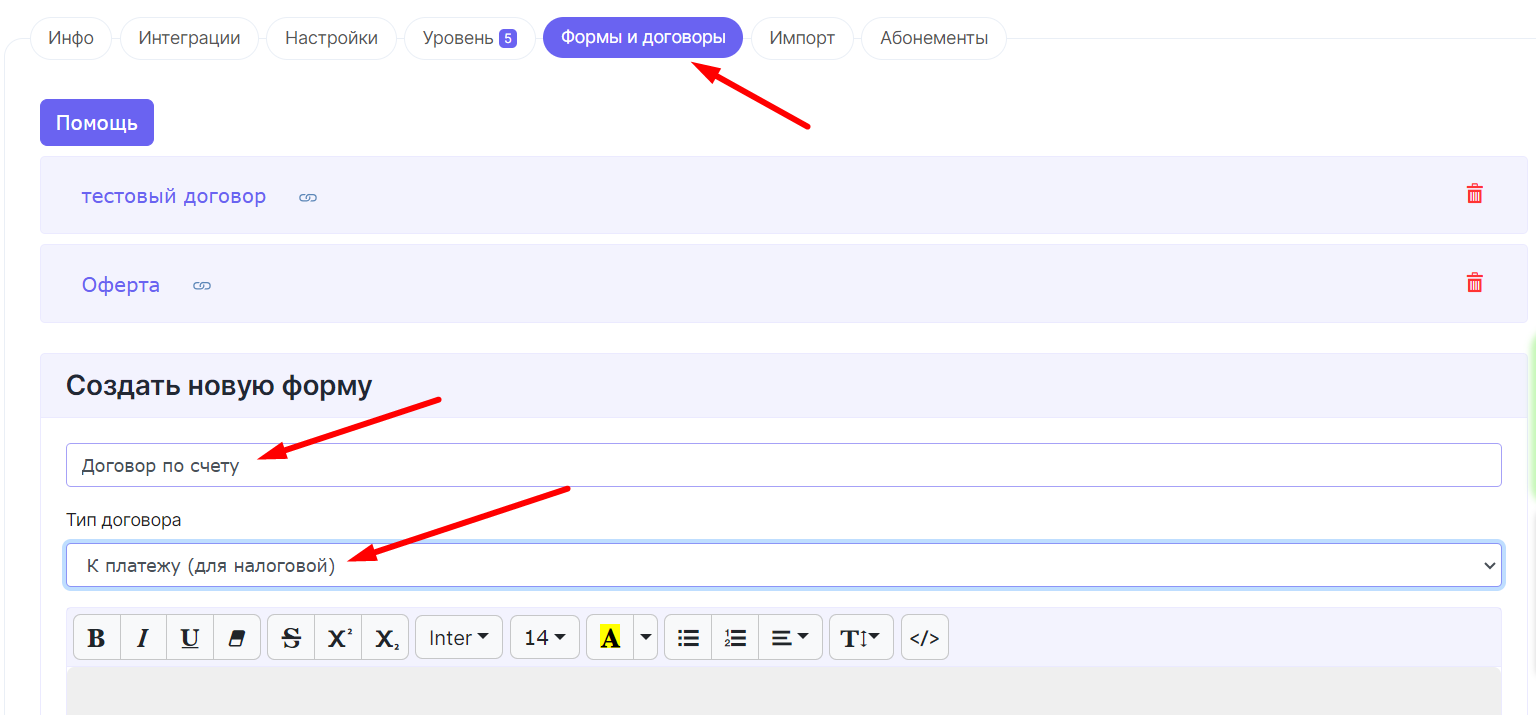
Task: Delete the Оферта form
Action: tap(1474, 282)
